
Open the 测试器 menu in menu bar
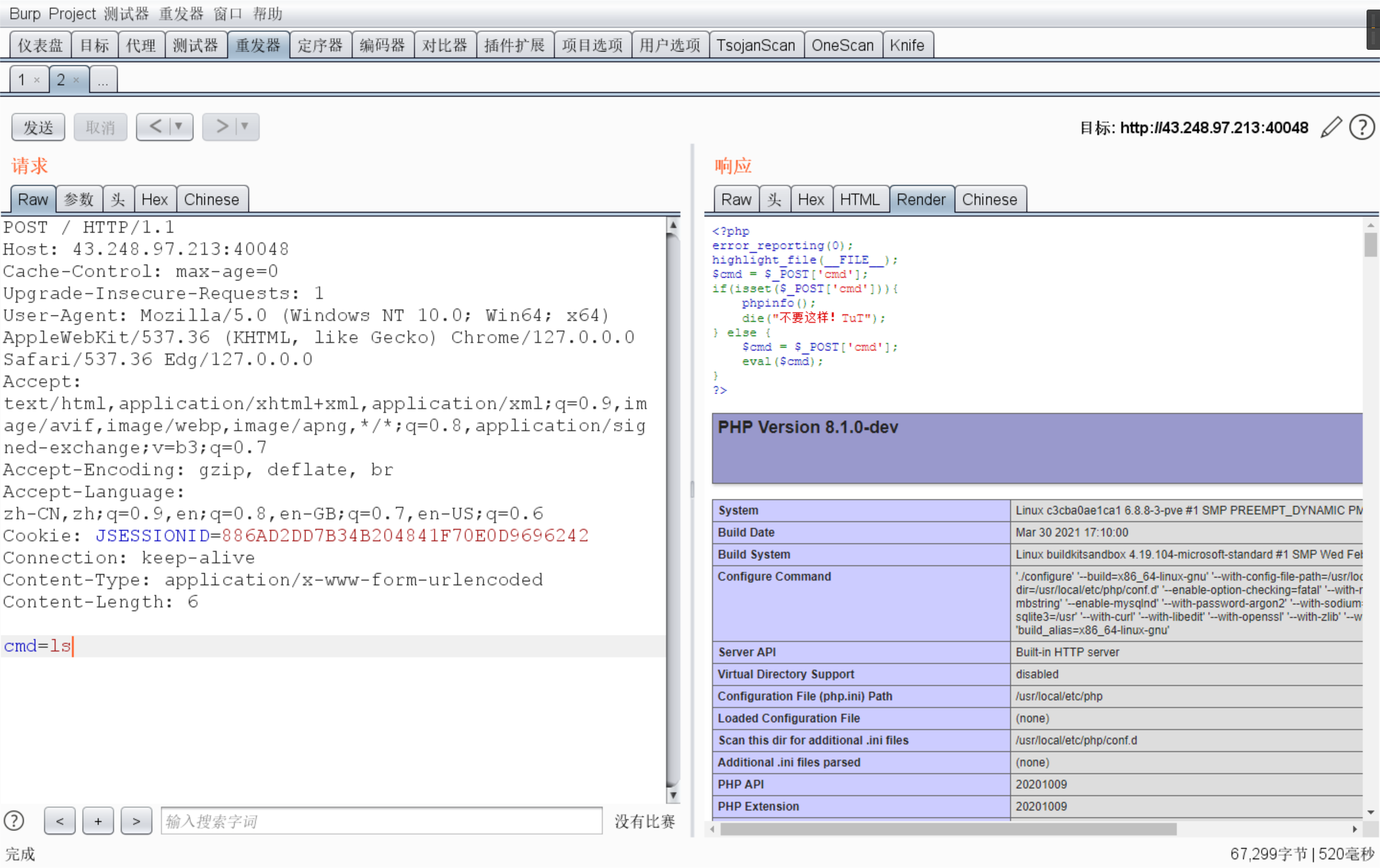pyautogui.click(x=126, y=13)
